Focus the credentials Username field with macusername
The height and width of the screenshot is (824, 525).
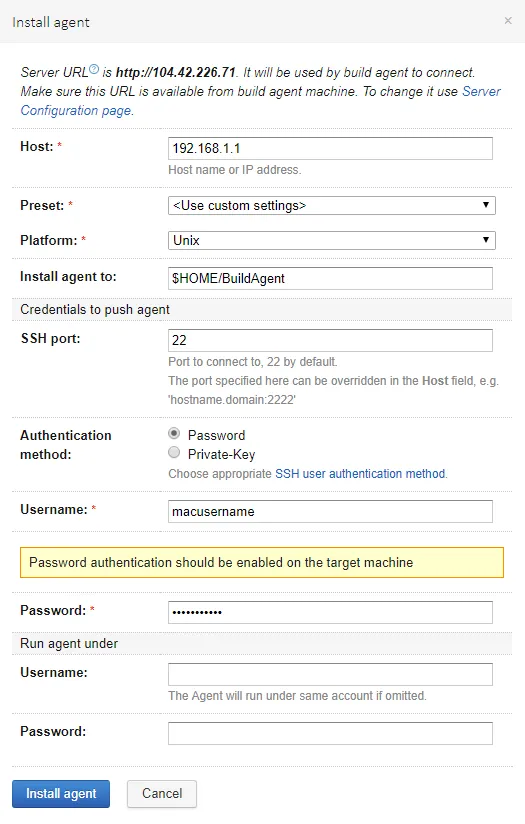point(331,511)
